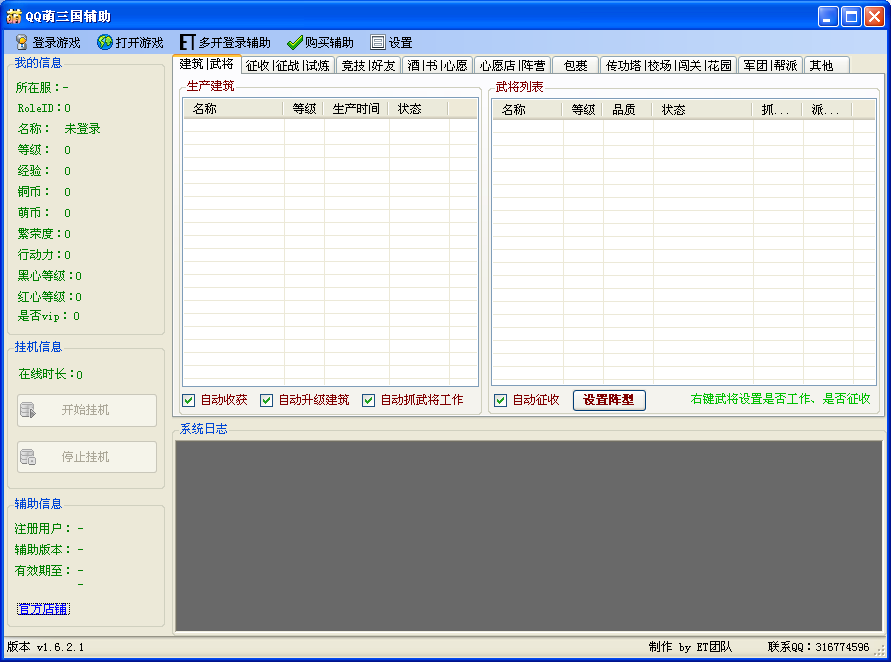Switch to the 其他 tab
Image resolution: width=891 pixels, height=662 pixels.
pos(826,66)
